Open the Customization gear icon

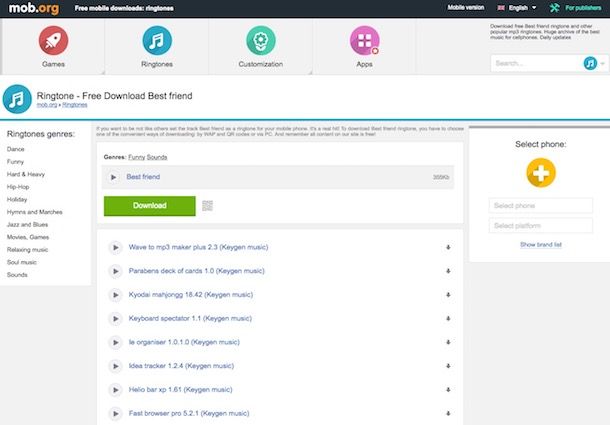261,40
